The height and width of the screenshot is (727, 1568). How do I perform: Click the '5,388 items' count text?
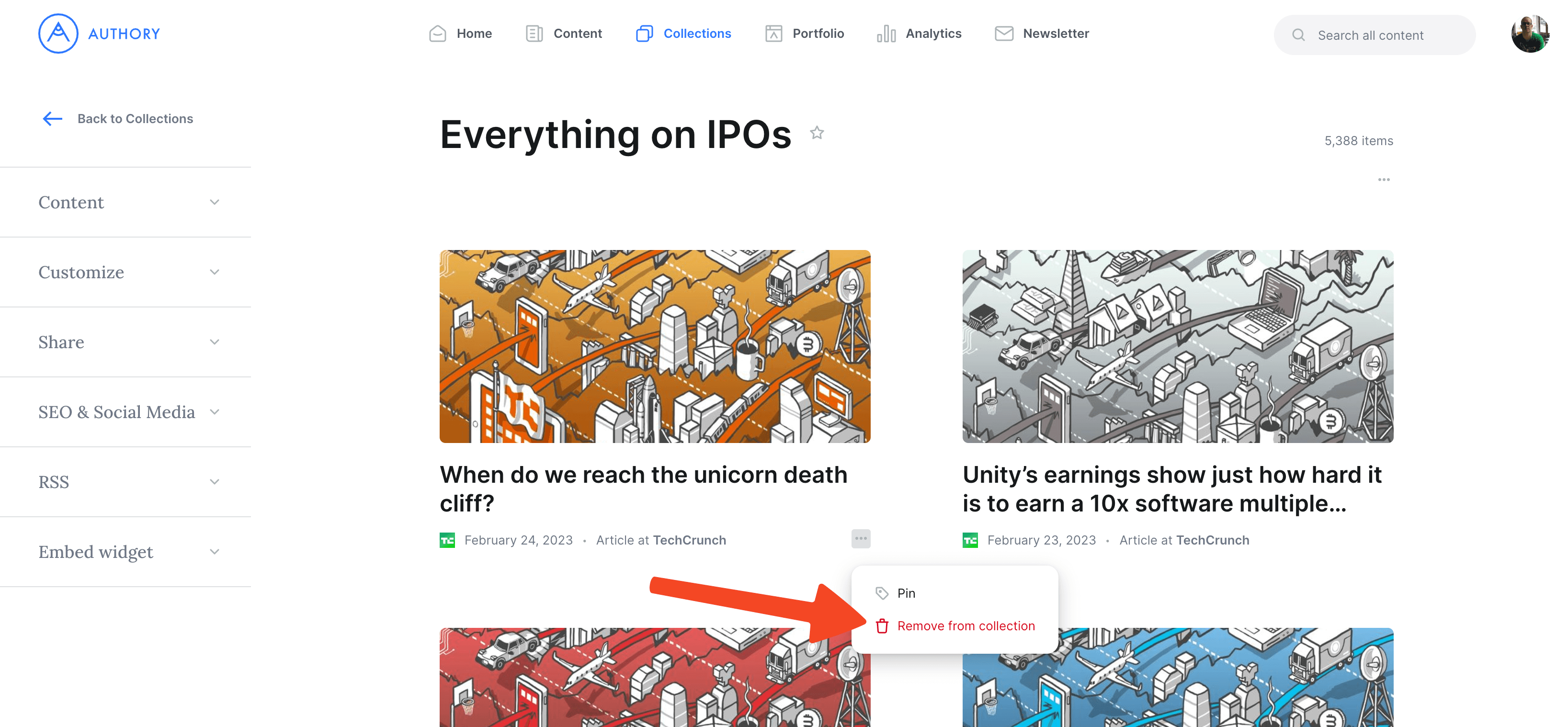pyautogui.click(x=1359, y=141)
